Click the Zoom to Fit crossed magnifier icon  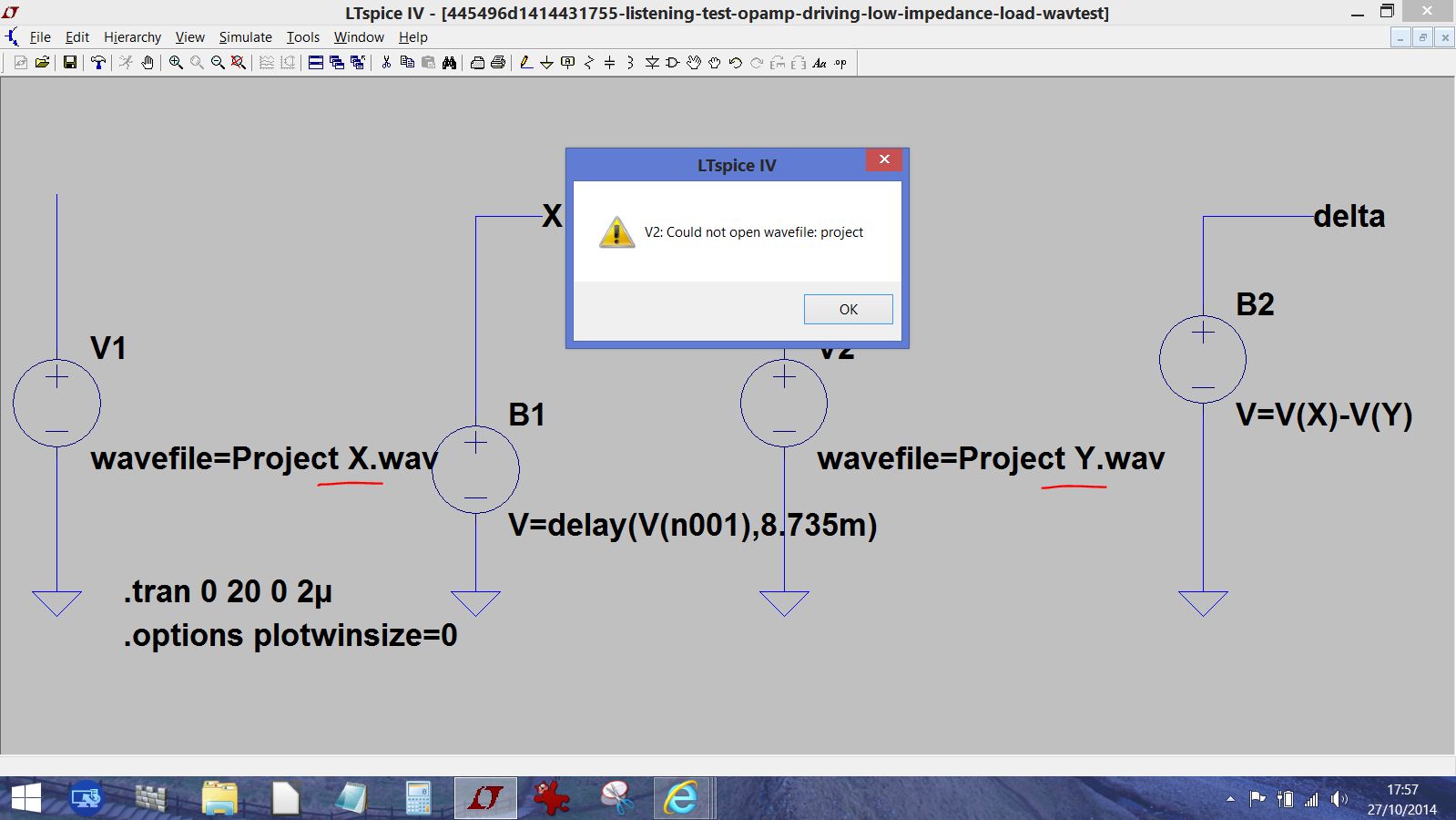[x=238, y=62]
